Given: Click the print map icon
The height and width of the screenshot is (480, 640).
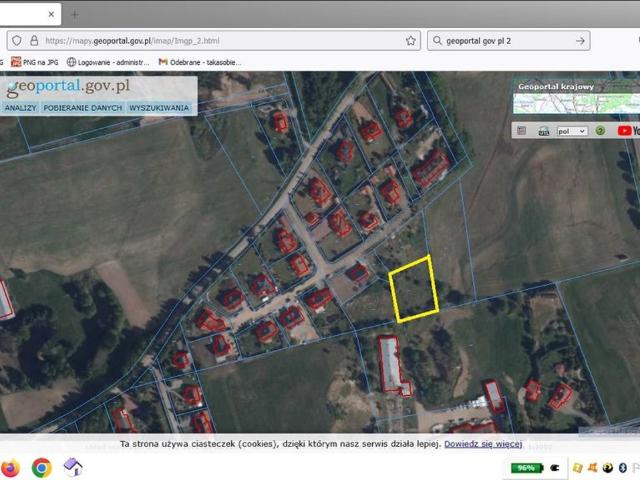Looking at the screenshot, I should (x=544, y=130).
